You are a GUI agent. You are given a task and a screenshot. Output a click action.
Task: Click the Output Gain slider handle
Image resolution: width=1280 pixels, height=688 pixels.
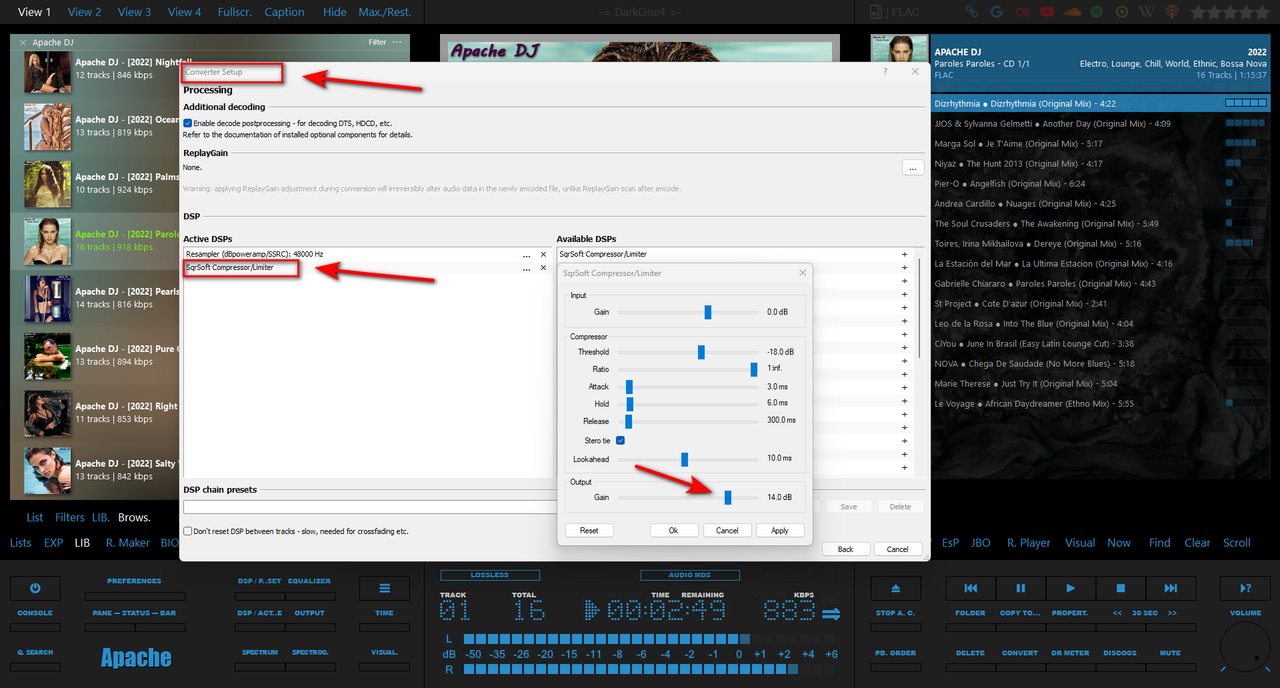(x=728, y=497)
